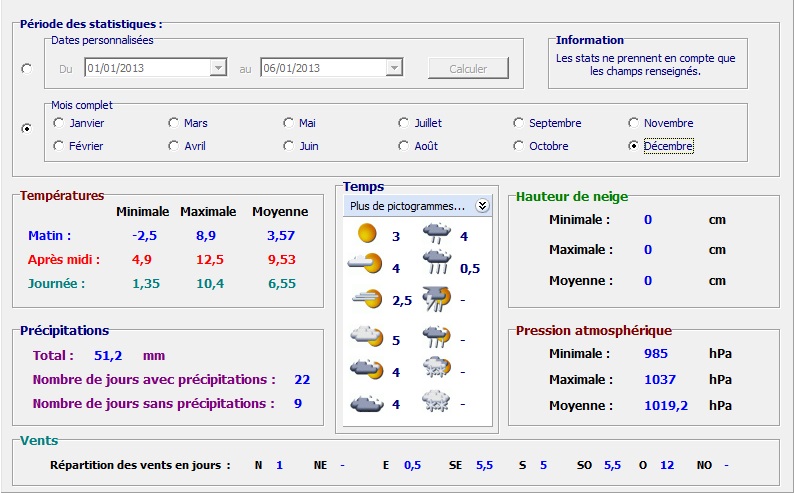Choose the Octobre month option
Screen dimensions: 794x493
tap(541, 146)
